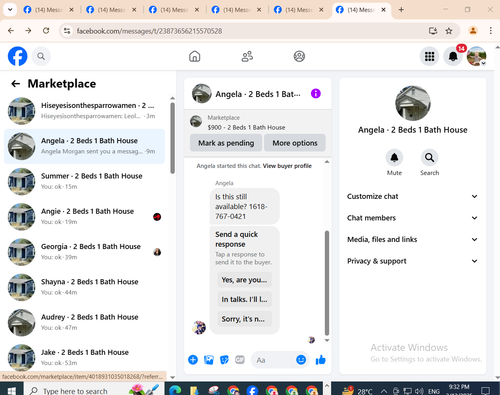This screenshot has height=395, width=500.
Task: Open Chrome three-dot menu
Action: pos(490,31)
